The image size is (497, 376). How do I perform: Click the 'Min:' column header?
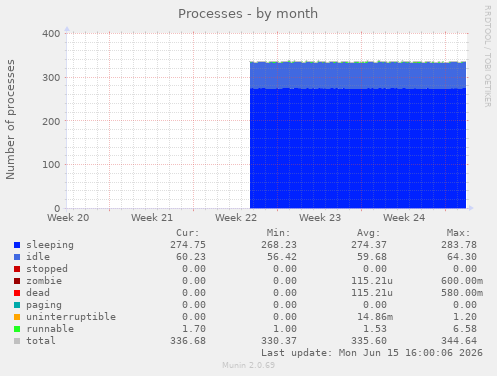278,233
